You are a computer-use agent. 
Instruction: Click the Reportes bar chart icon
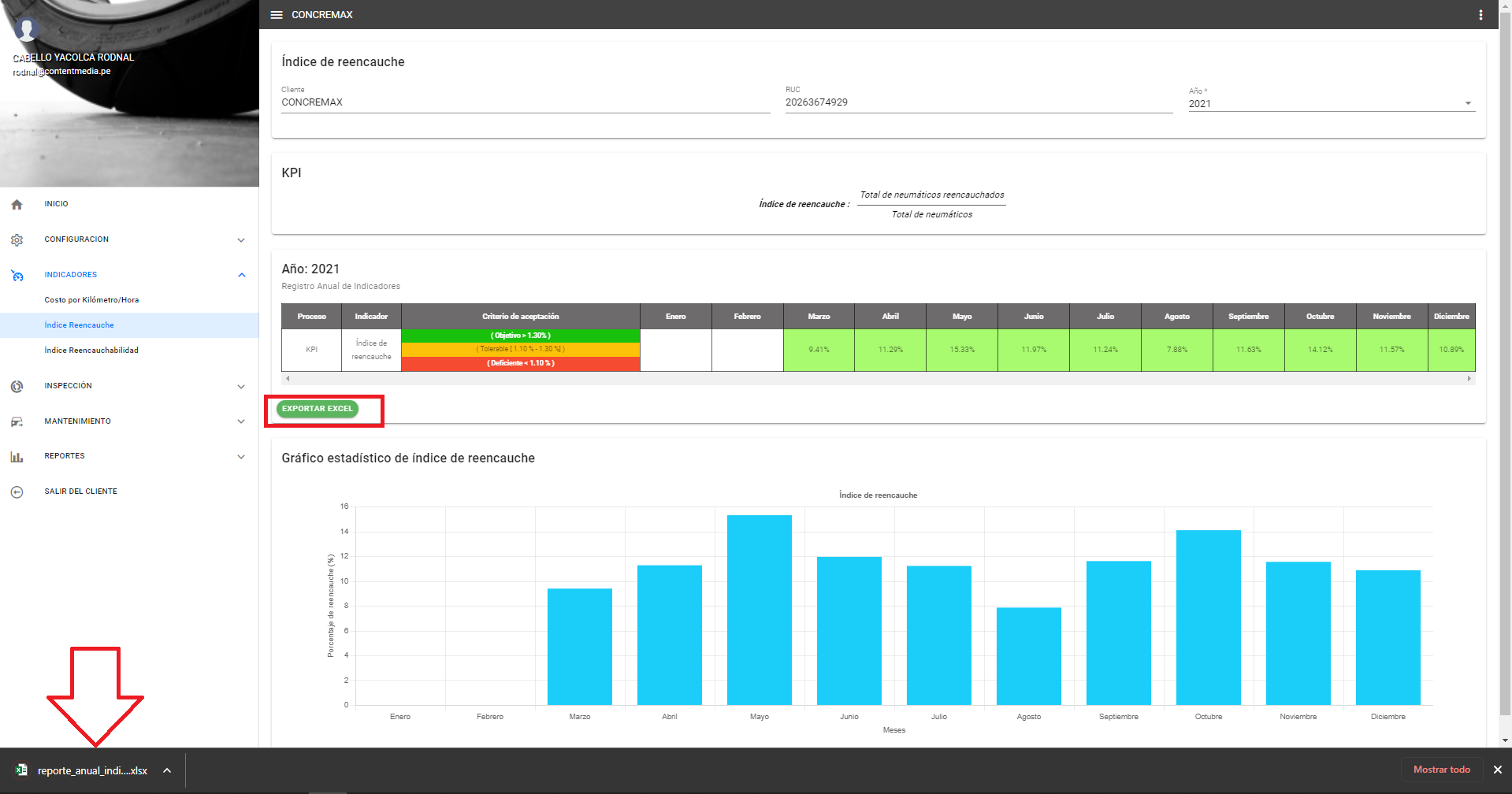click(17, 457)
